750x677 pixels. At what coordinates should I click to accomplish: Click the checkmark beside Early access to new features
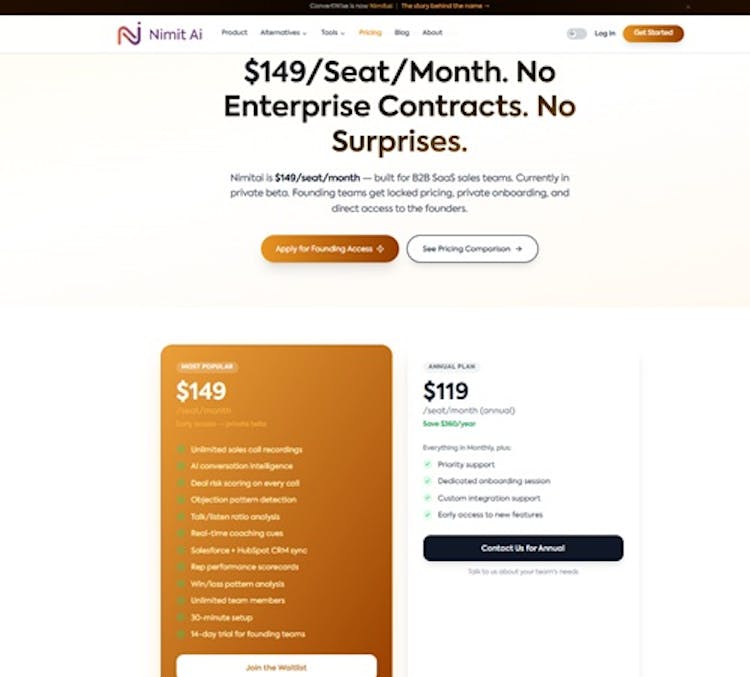tap(427, 515)
